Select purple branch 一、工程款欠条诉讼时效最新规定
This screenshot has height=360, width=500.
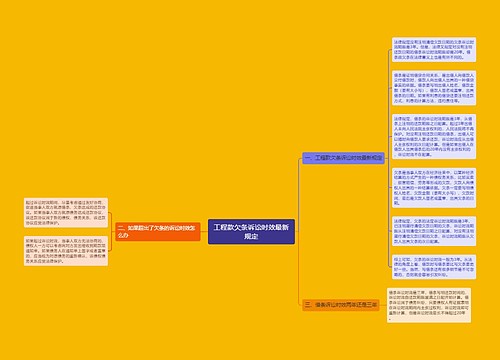pyautogui.click(x=343, y=158)
